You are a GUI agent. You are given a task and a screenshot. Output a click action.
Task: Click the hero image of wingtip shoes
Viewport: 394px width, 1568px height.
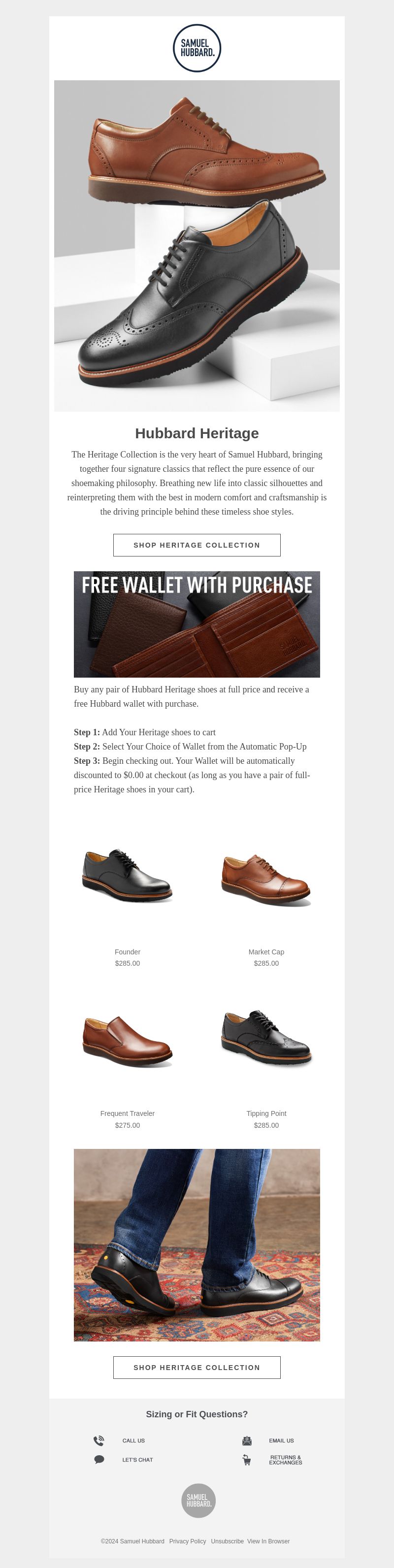197,246
